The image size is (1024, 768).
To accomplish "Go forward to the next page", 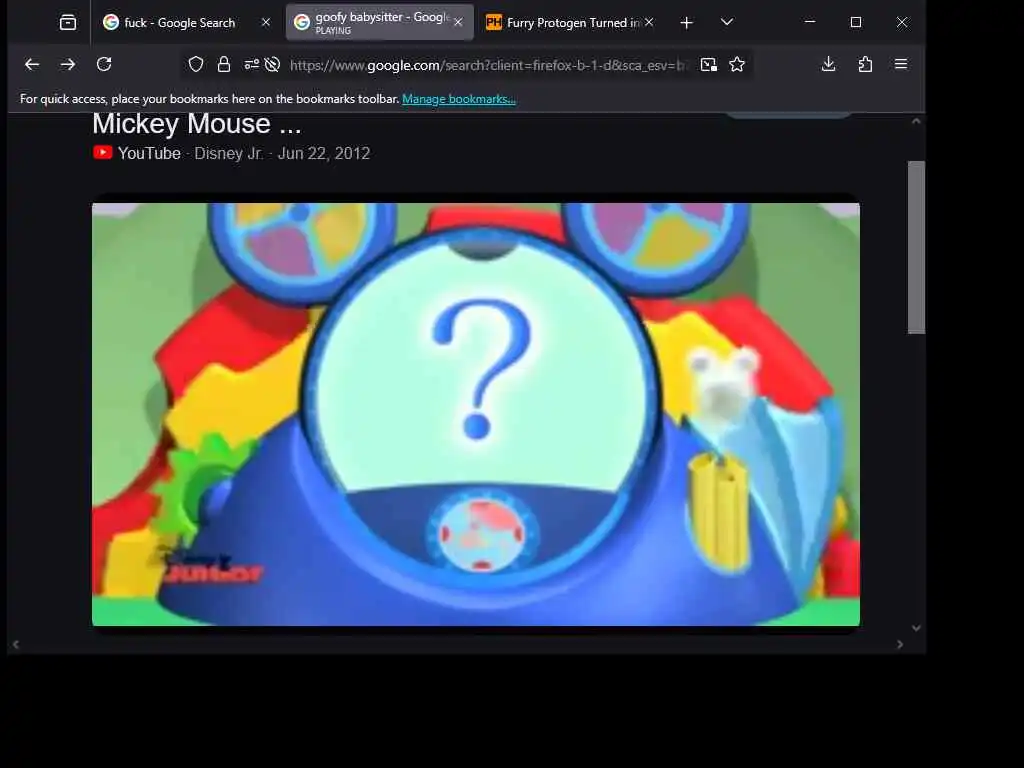I will (68, 64).
